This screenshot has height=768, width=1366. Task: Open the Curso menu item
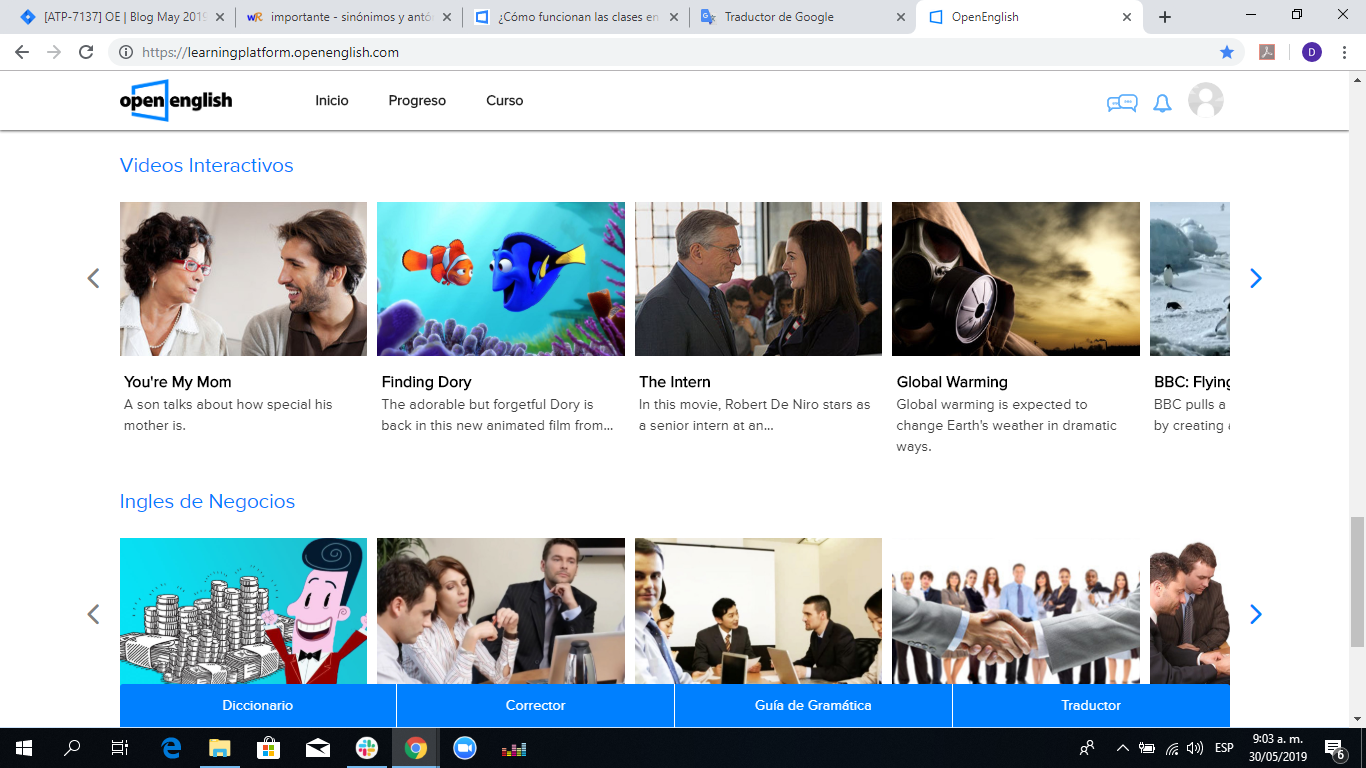(x=504, y=101)
